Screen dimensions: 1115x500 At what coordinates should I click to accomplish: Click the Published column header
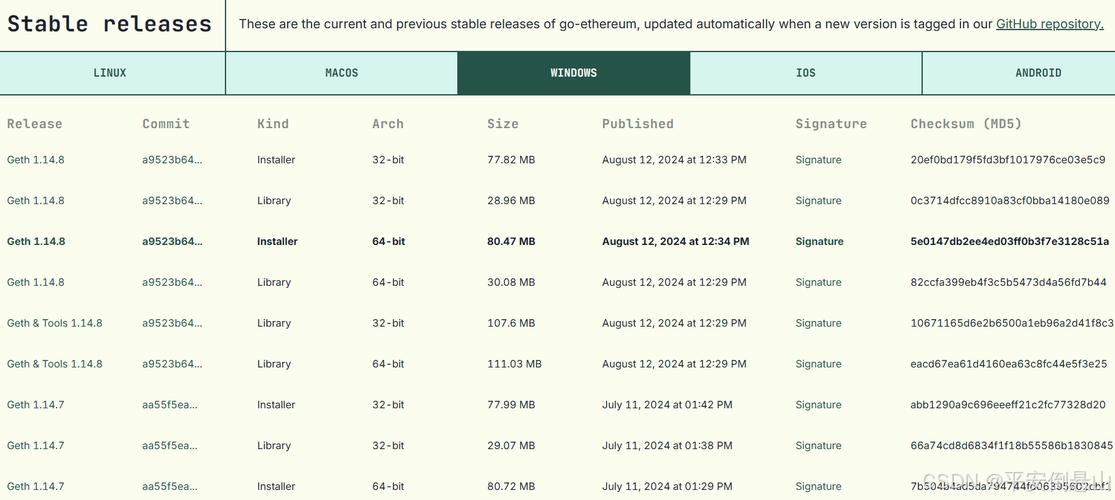637,124
